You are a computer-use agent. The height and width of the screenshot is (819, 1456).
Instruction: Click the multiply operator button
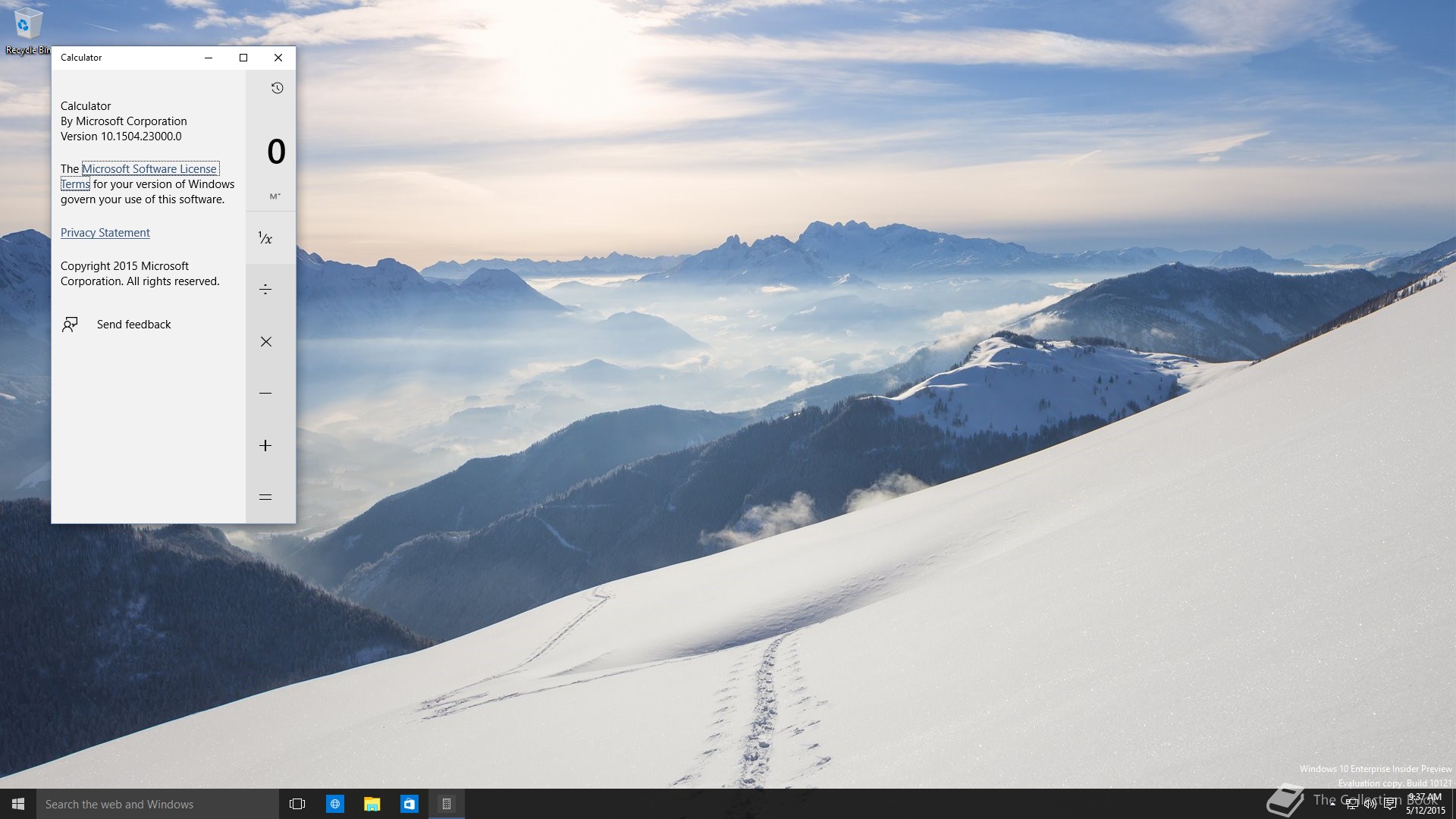pyautogui.click(x=265, y=342)
